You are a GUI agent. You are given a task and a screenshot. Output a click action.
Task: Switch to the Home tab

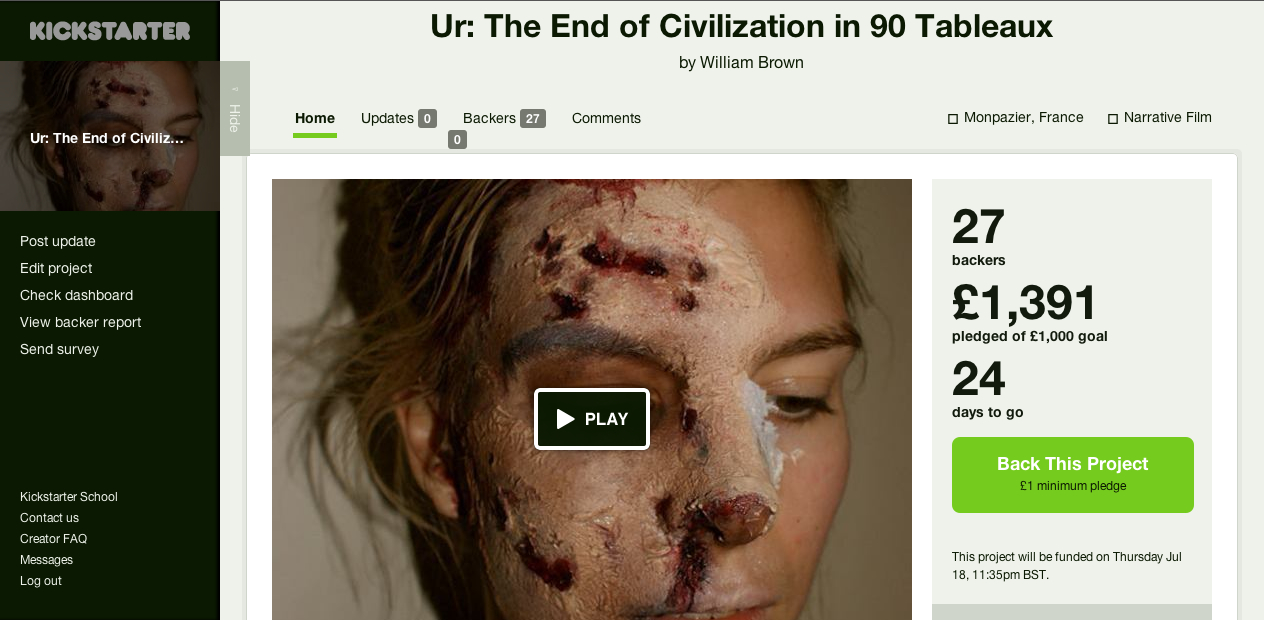coord(315,118)
